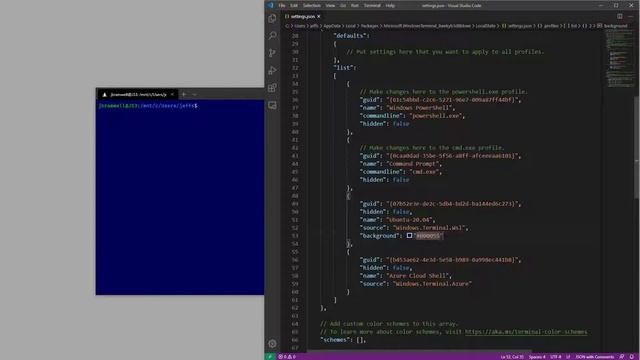Open the Terminal menu
This screenshot has height=360, width=640.
point(372,6)
